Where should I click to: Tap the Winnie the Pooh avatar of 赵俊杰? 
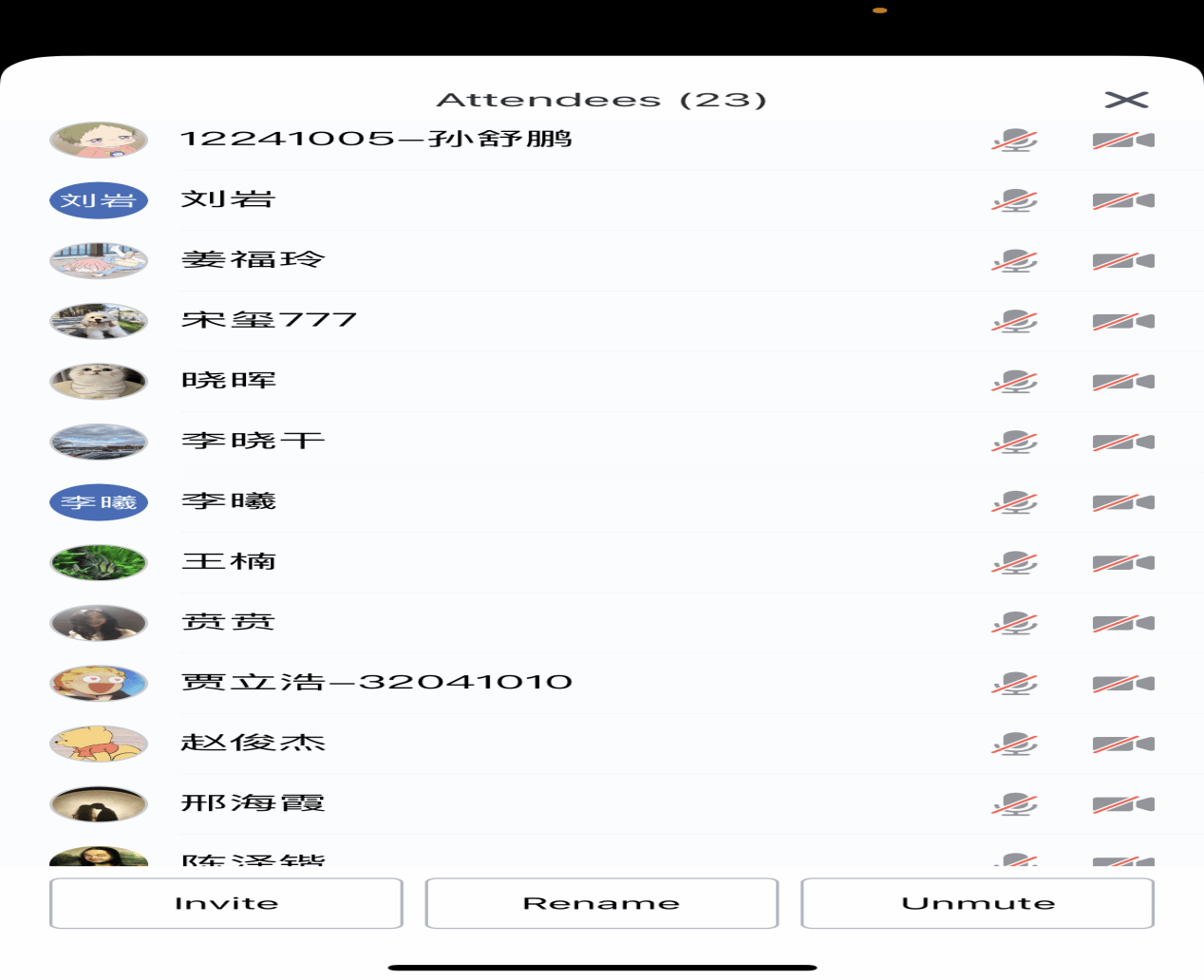(x=99, y=744)
